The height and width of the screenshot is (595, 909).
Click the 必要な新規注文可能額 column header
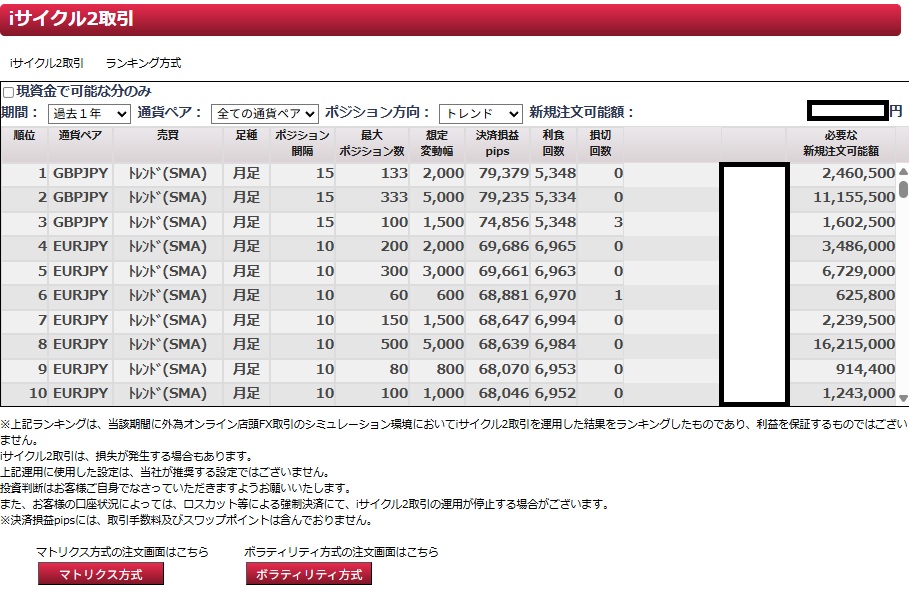tap(840, 143)
